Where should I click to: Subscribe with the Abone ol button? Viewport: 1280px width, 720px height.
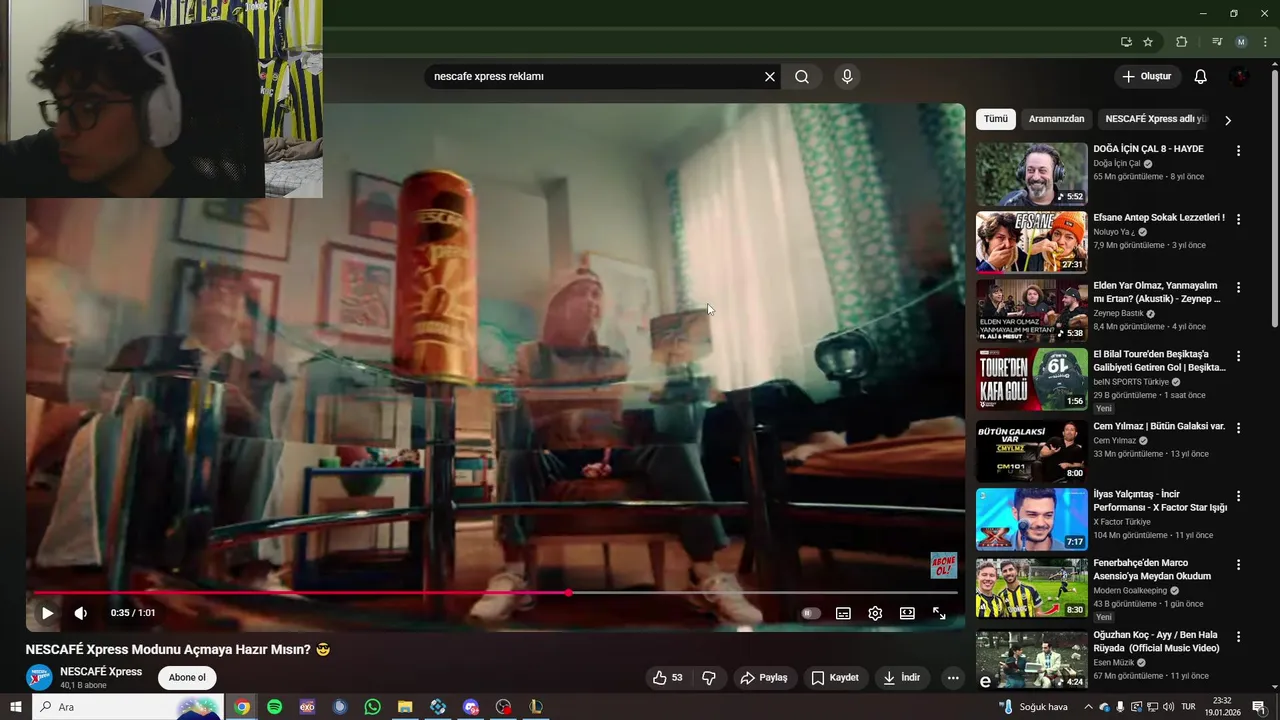[187, 678]
